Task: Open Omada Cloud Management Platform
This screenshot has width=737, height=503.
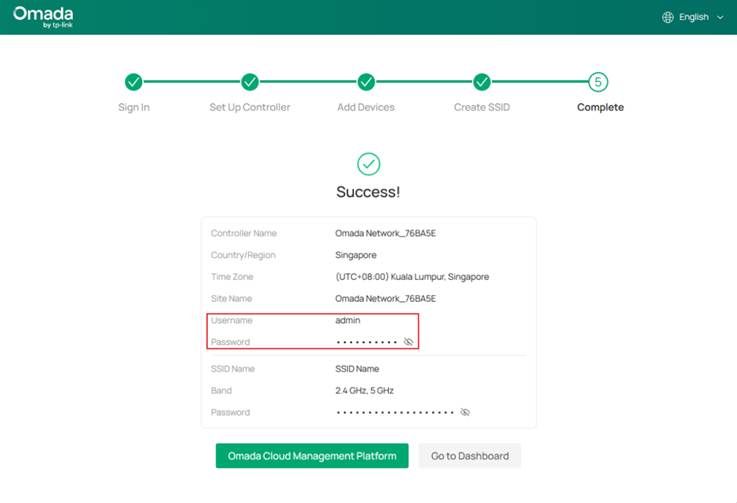Action: coord(312,456)
